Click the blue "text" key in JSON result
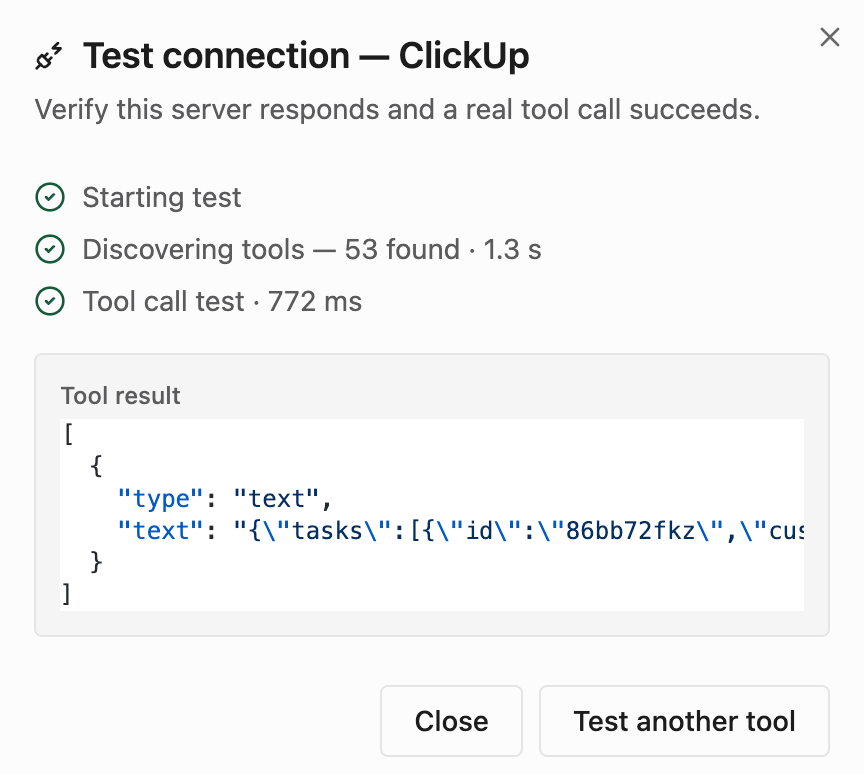Image resolution: width=864 pixels, height=774 pixels. (154, 531)
